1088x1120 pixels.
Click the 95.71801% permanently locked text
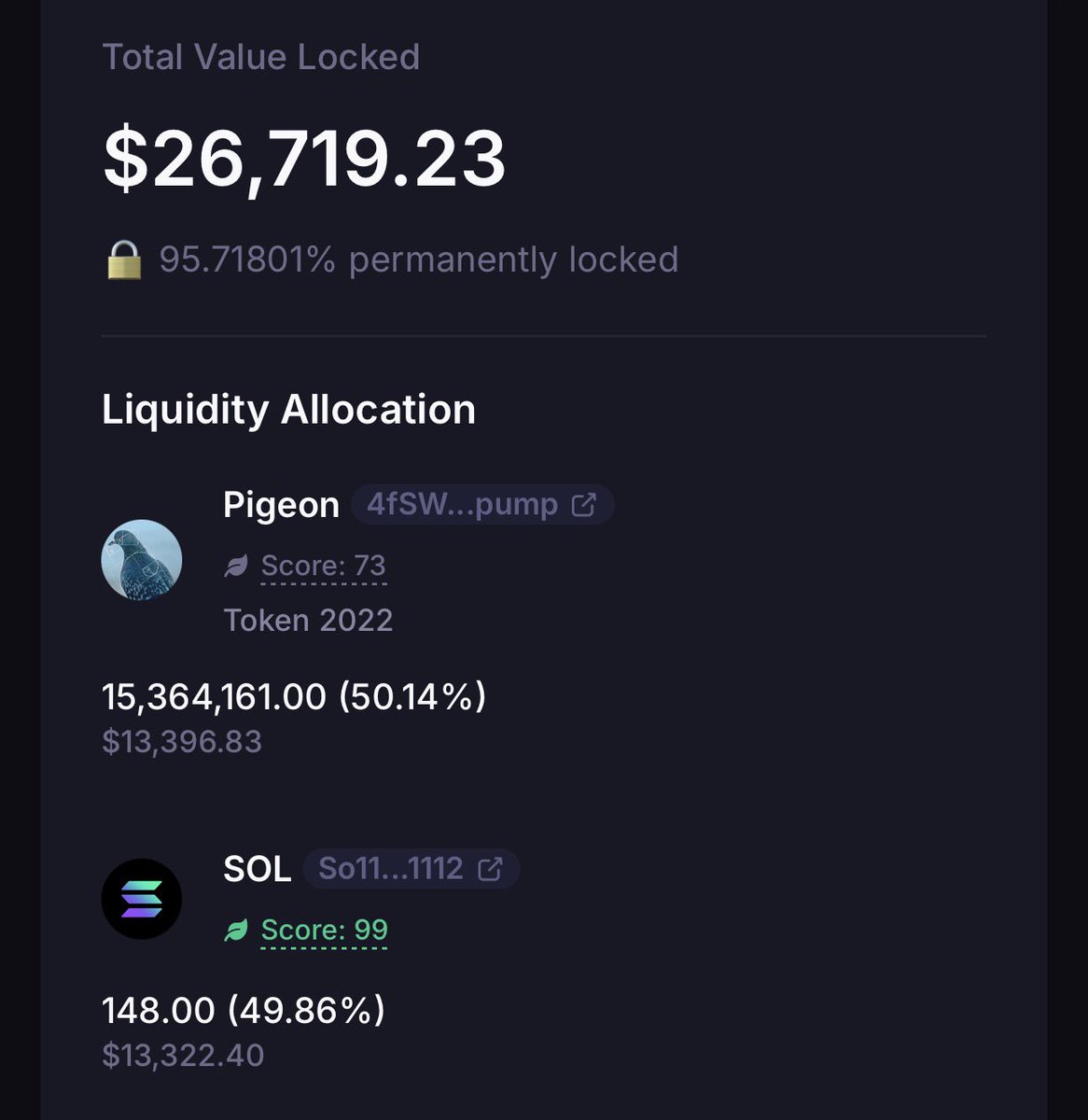pyautogui.click(x=418, y=259)
